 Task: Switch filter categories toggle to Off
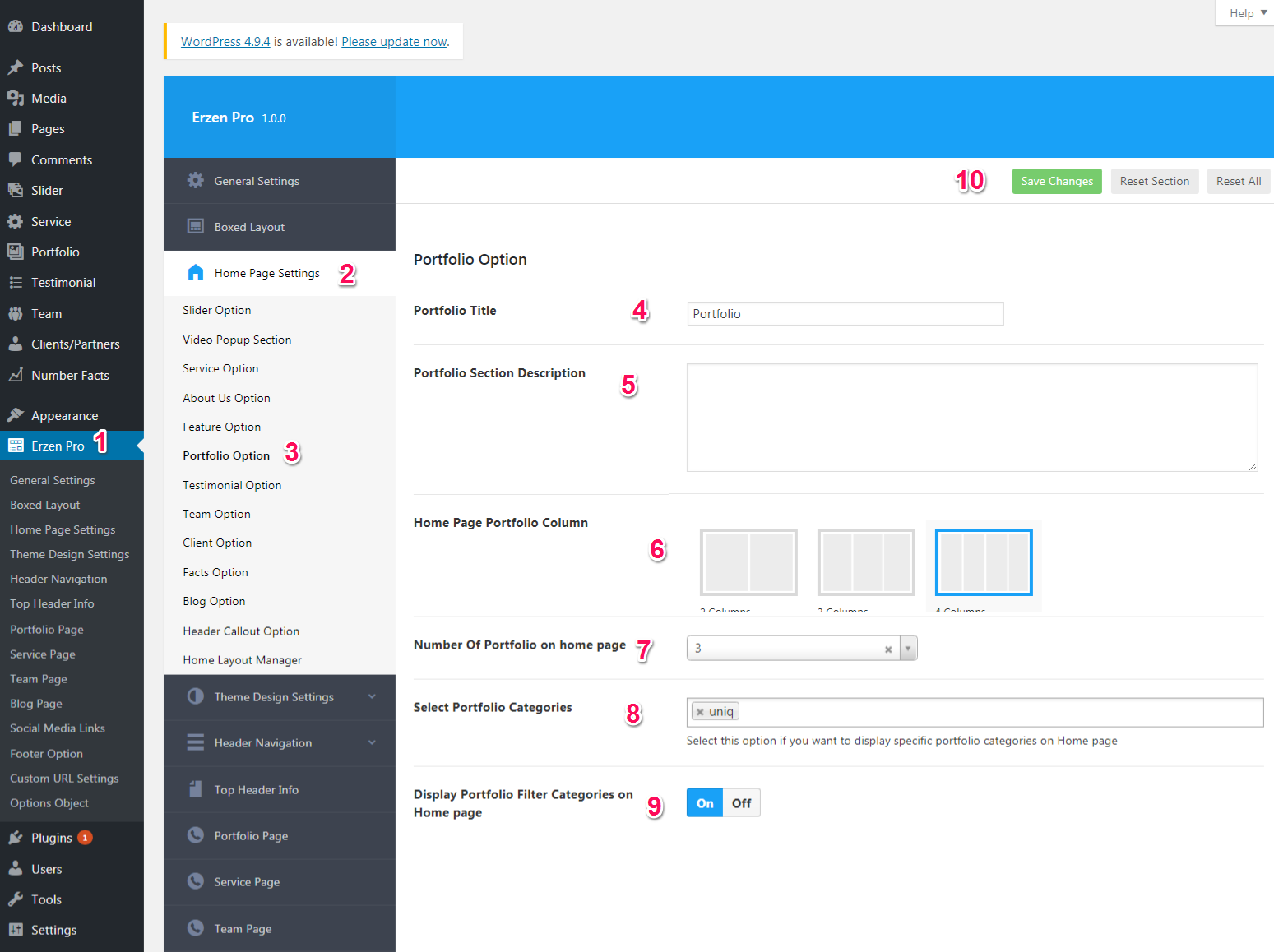click(x=742, y=803)
